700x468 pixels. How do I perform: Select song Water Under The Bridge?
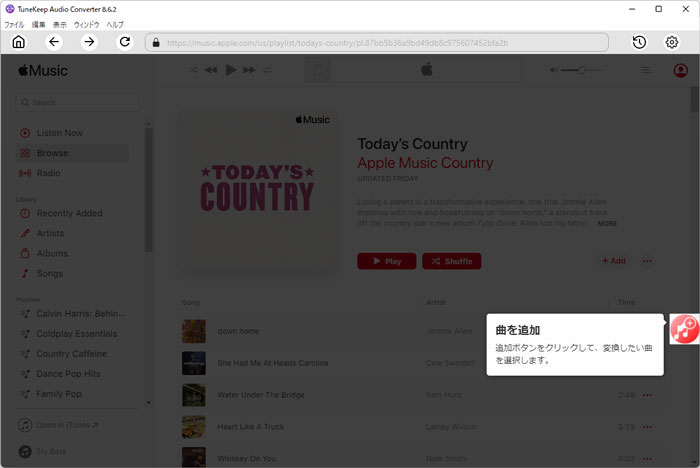[x=261, y=395]
